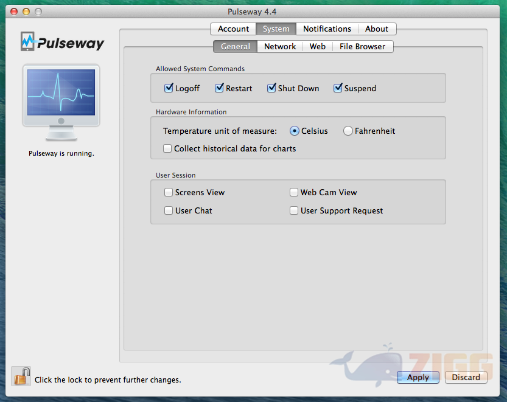Click the heartbeat monitor status image
This screenshot has height=402, width=507.
point(61,102)
